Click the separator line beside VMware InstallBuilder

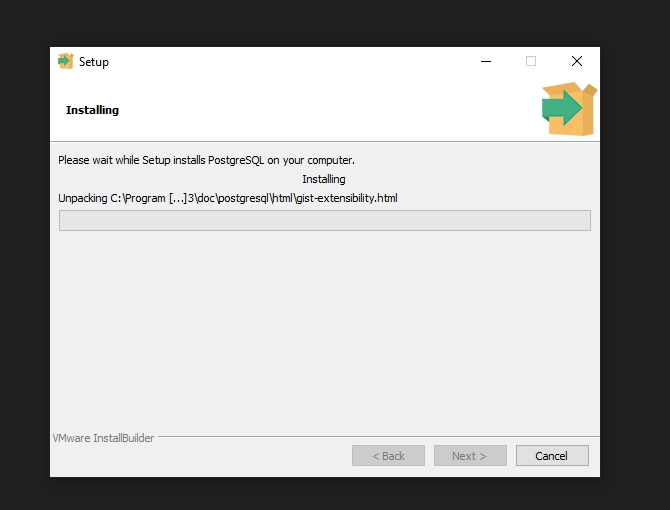[x=378, y=437]
